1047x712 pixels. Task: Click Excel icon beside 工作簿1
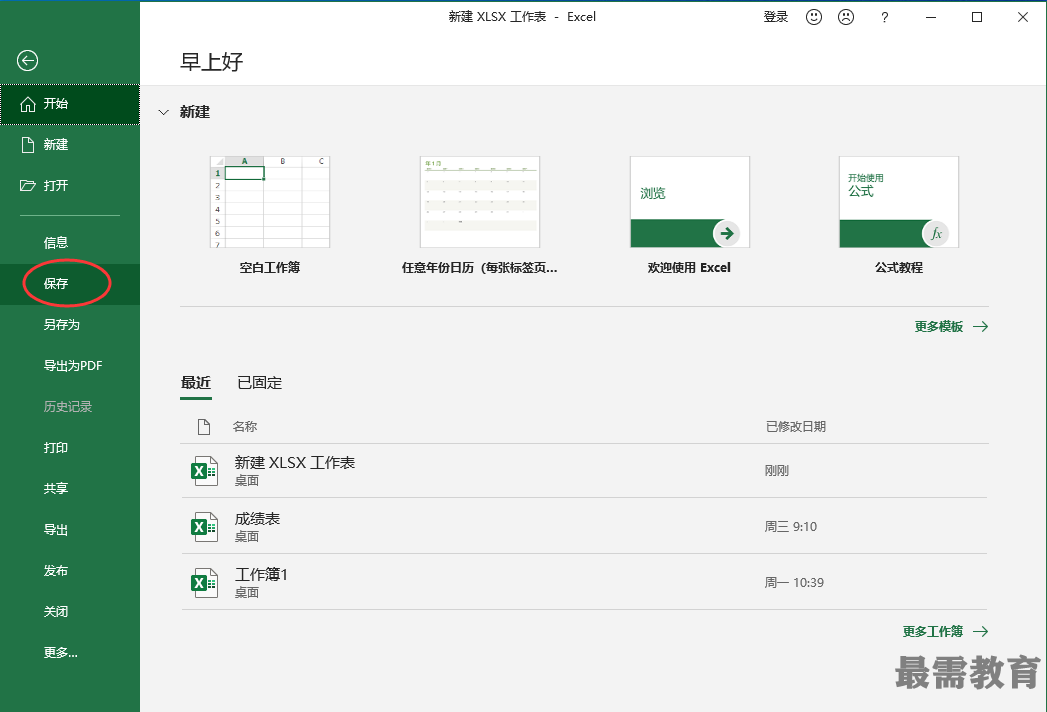(204, 583)
